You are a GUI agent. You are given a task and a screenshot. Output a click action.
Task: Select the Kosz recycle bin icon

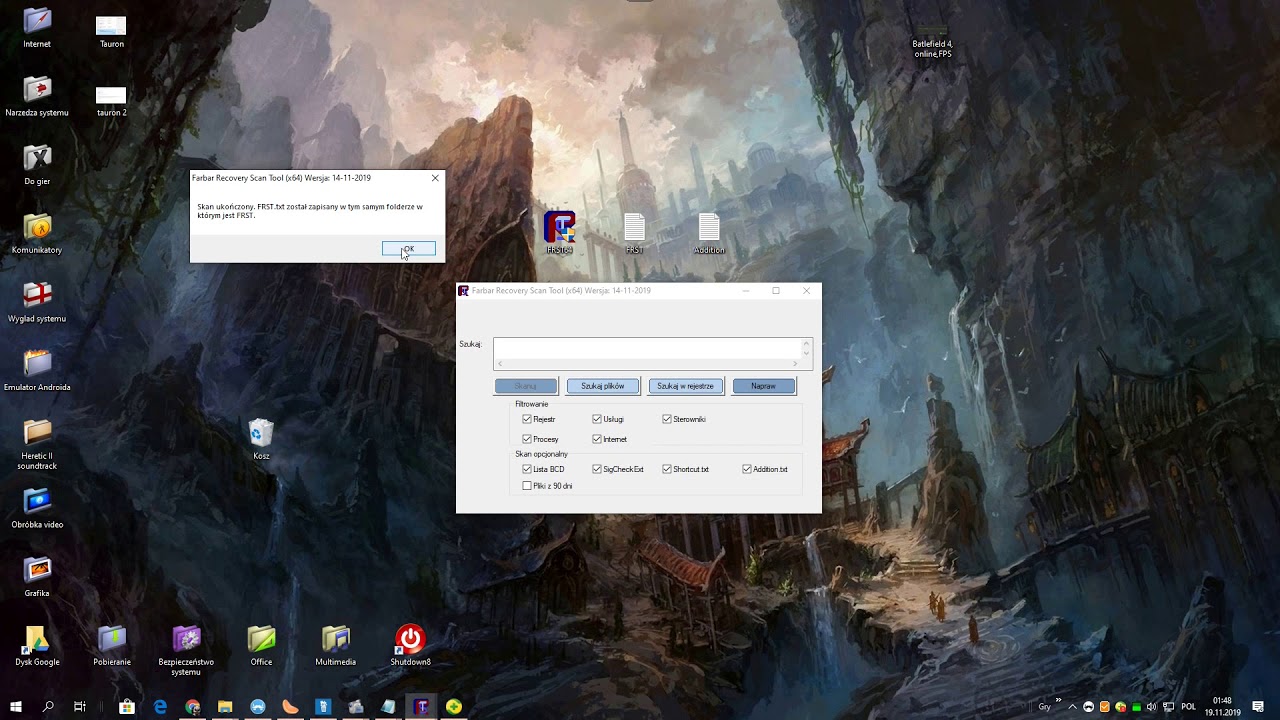coord(261,439)
